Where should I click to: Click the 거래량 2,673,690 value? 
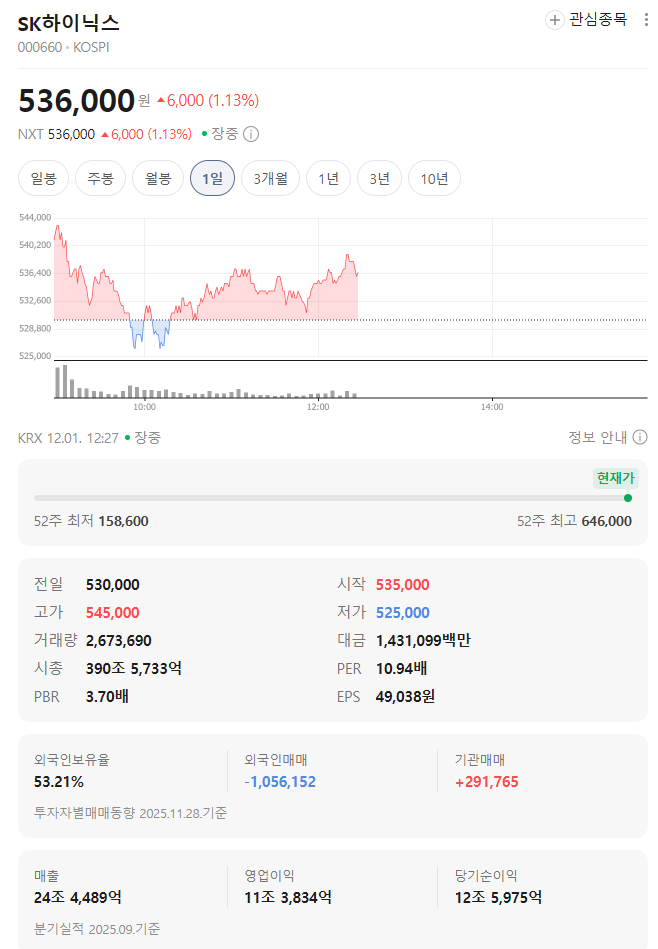point(119,640)
